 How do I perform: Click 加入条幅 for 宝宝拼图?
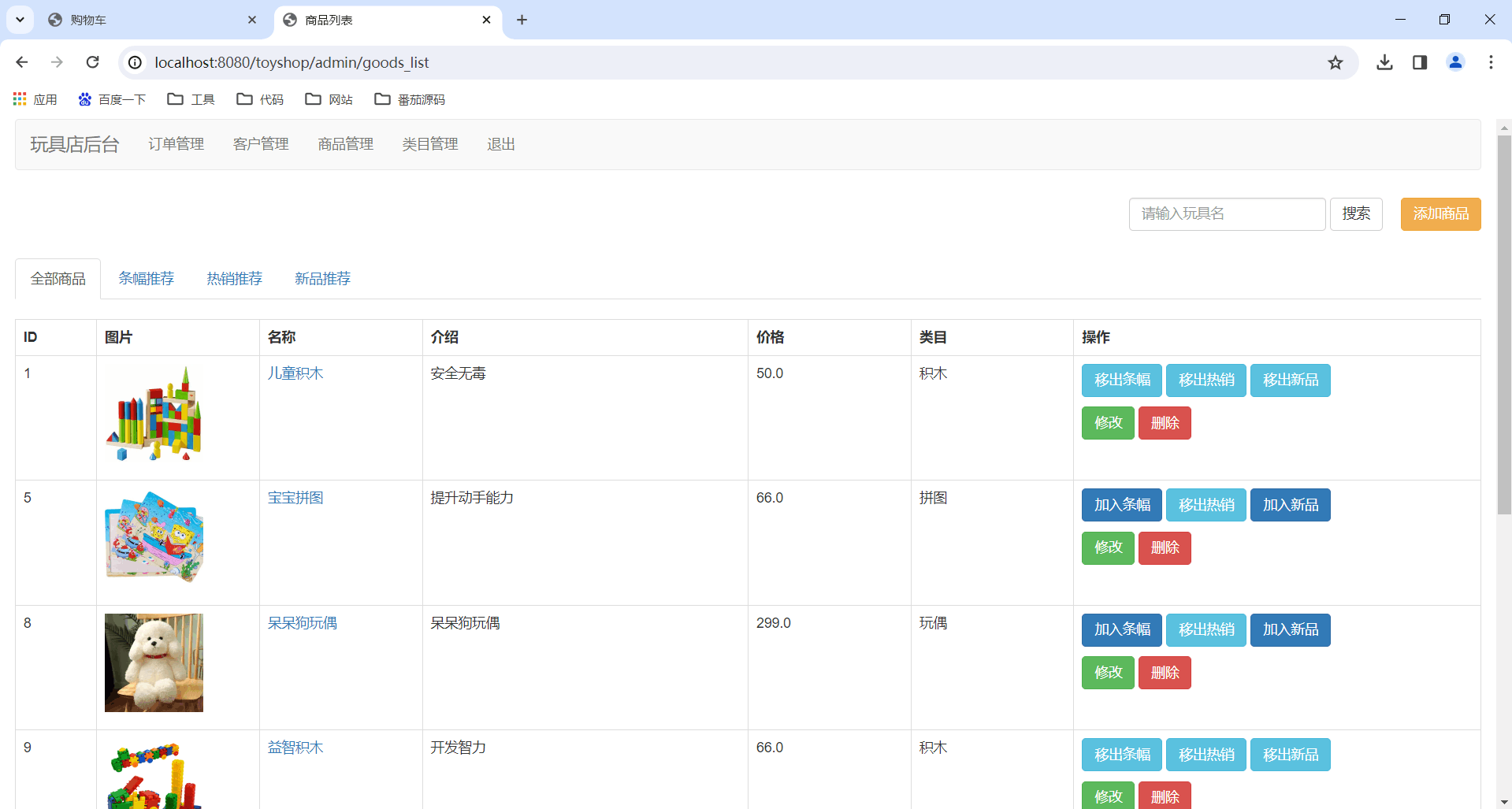pos(1122,505)
